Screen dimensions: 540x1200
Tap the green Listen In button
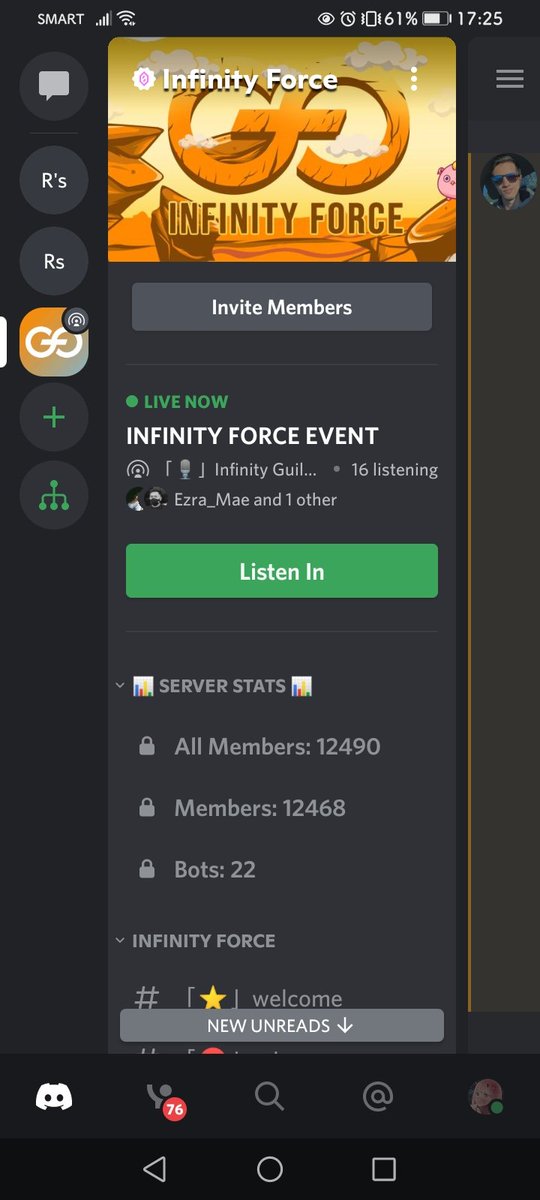282,571
